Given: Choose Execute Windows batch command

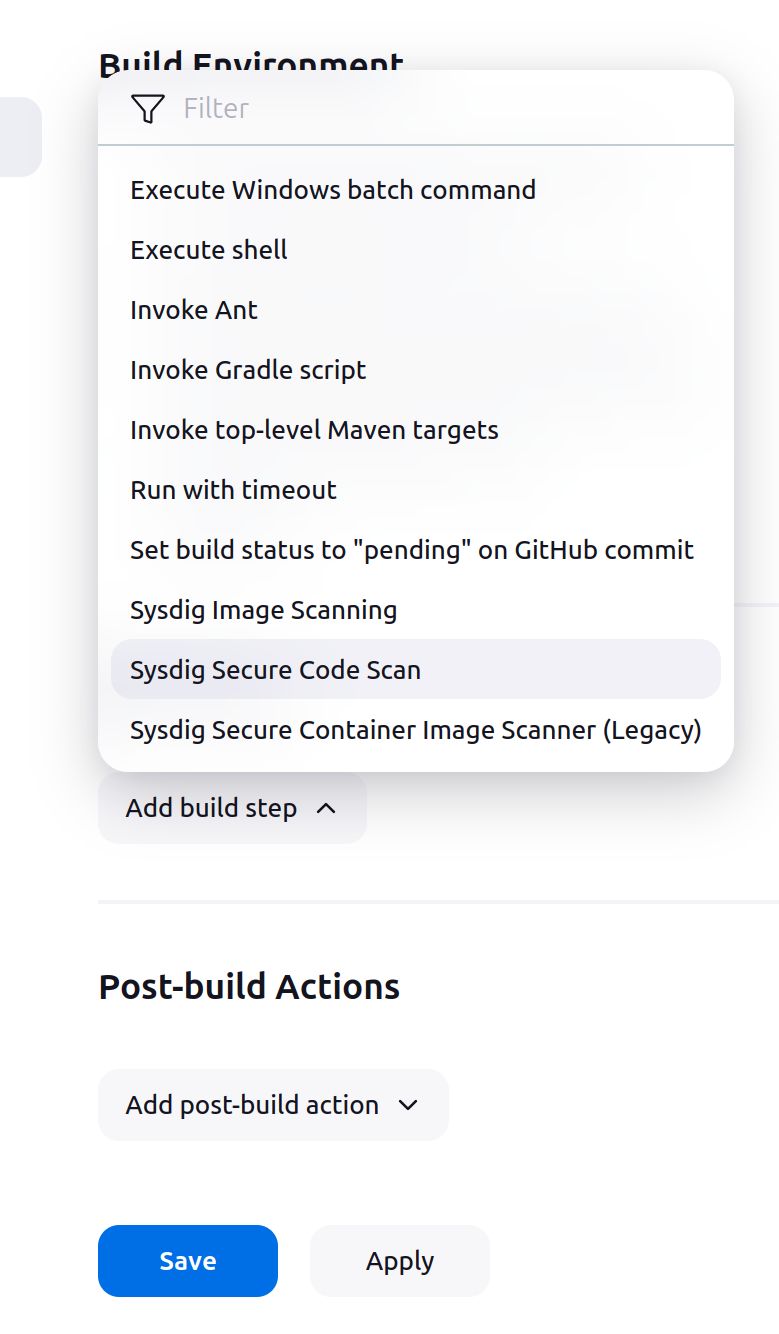Looking at the screenshot, I should pos(333,190).
